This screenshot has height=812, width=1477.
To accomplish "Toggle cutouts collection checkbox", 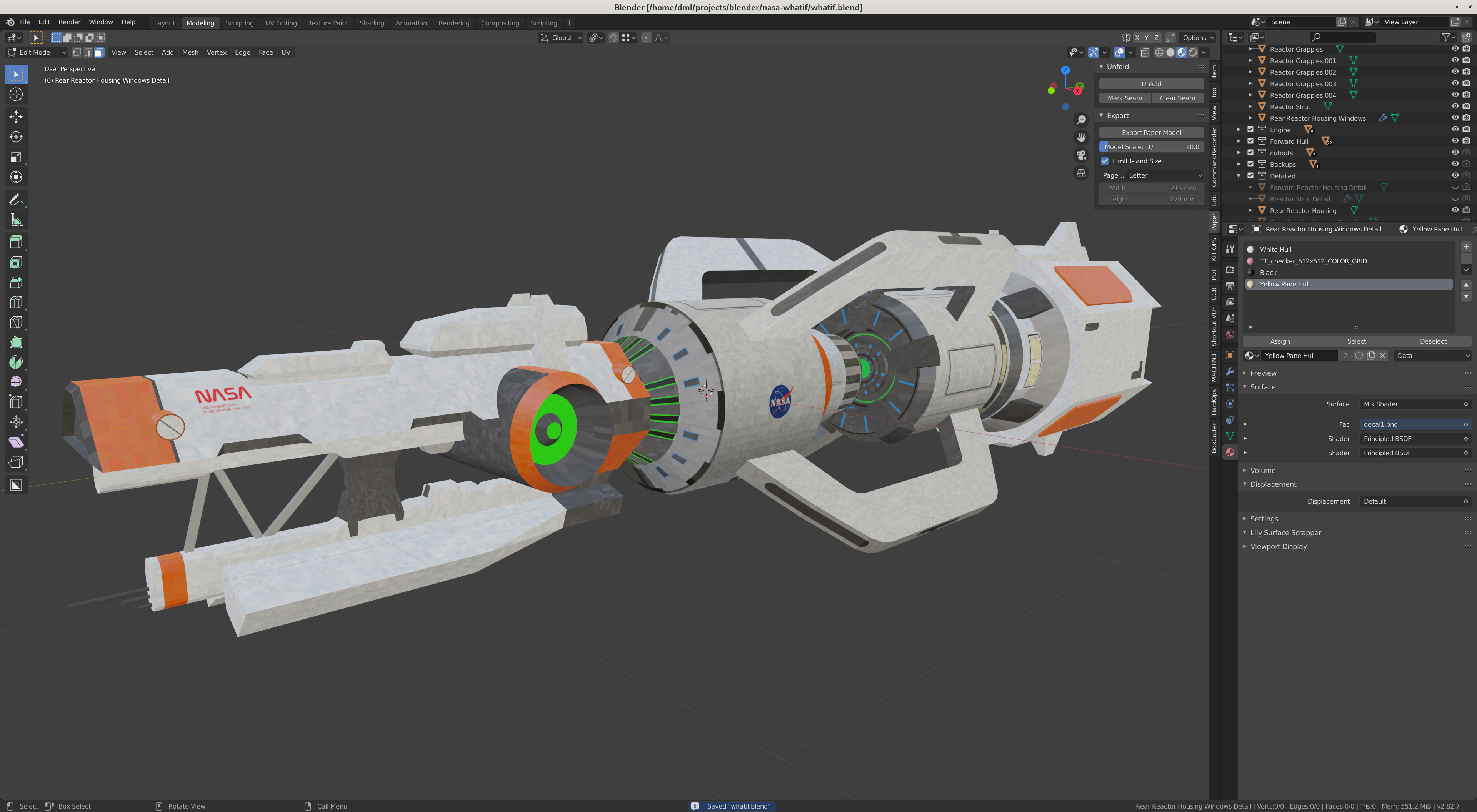I will click(1250, 152).
